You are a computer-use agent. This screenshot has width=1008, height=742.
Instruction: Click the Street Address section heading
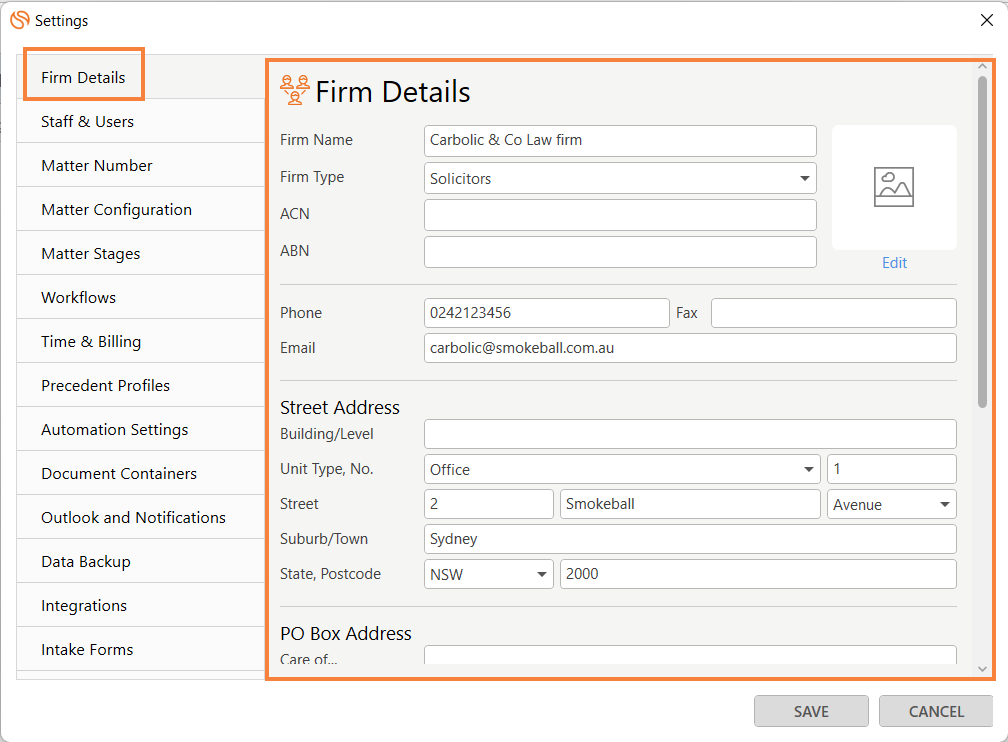point(340,407)
